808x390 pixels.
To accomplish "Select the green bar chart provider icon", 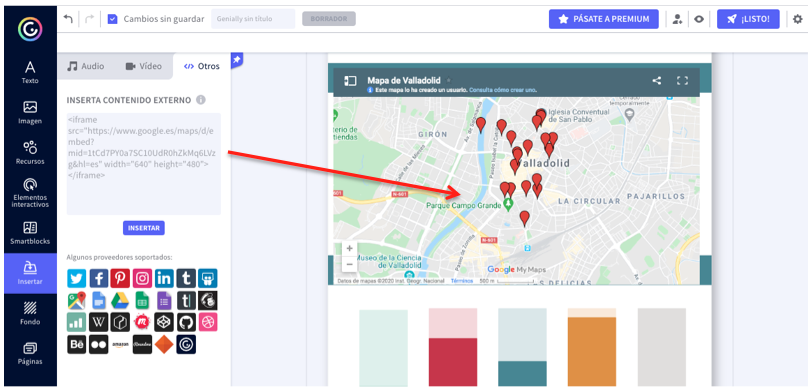I will pyautogui.click(x=77, y=322).
